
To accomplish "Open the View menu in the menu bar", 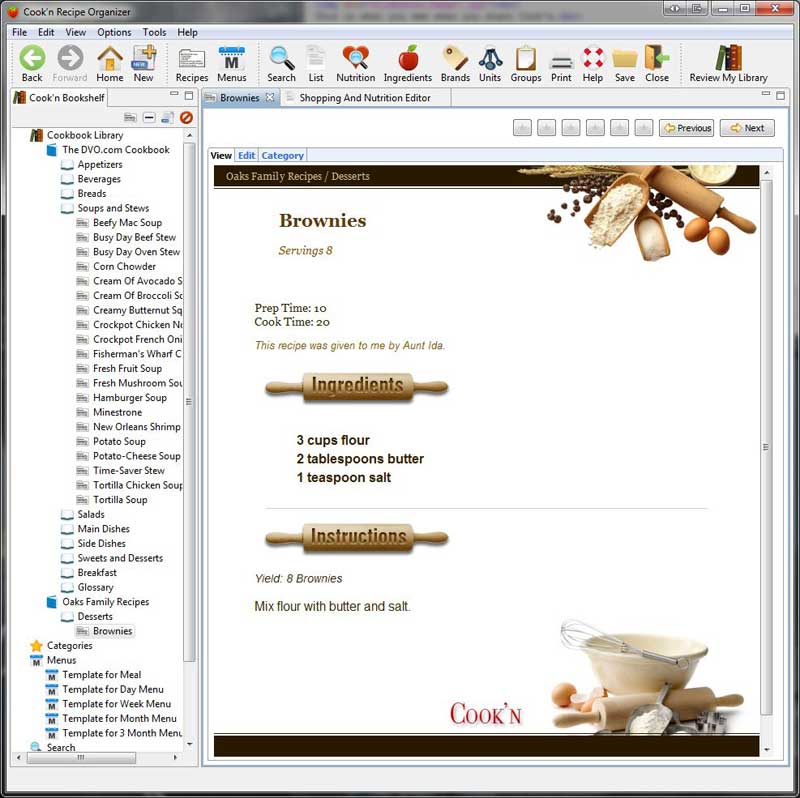I will 76,32.
